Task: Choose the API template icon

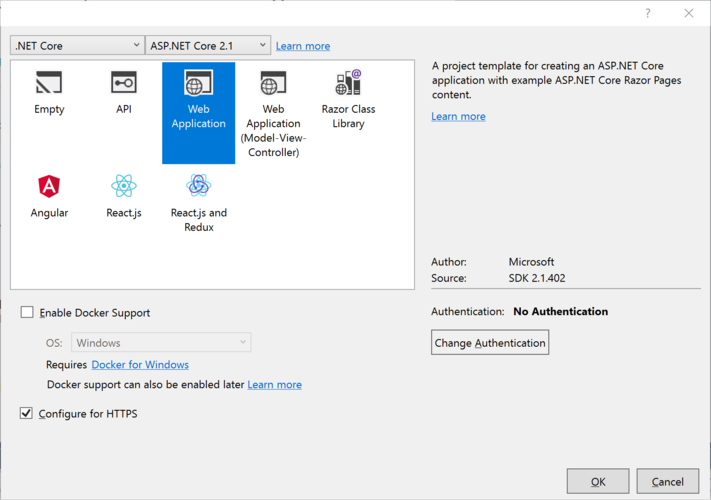Action: click(x=124, y=83)
